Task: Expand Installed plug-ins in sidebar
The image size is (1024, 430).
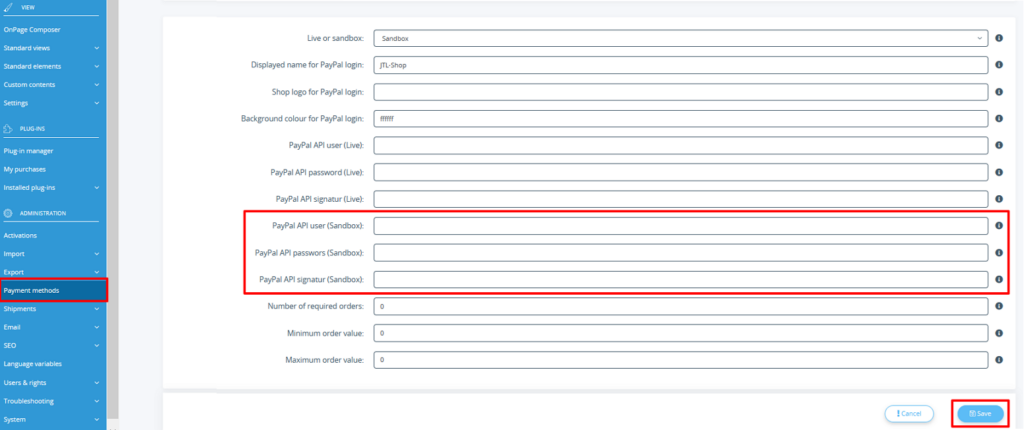Action: (x=97, y=188)
